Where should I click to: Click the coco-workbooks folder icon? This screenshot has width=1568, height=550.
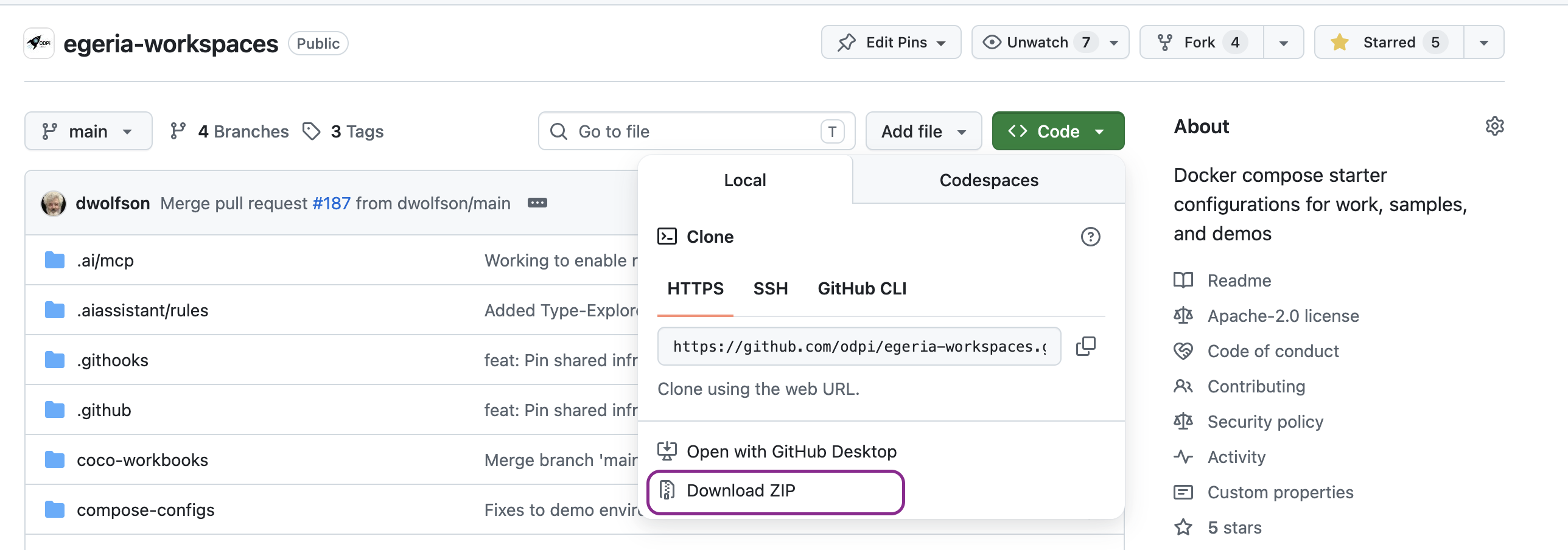click(55, 460)
